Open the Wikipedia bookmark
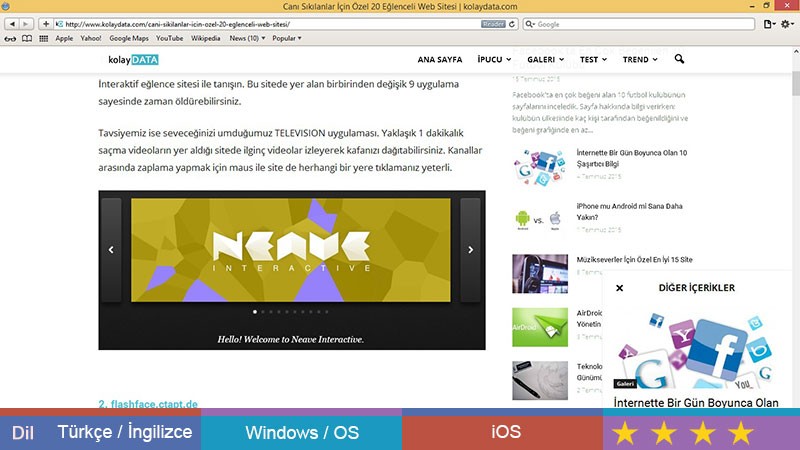Viewport: 800px width, 450px height. (206, 38)
